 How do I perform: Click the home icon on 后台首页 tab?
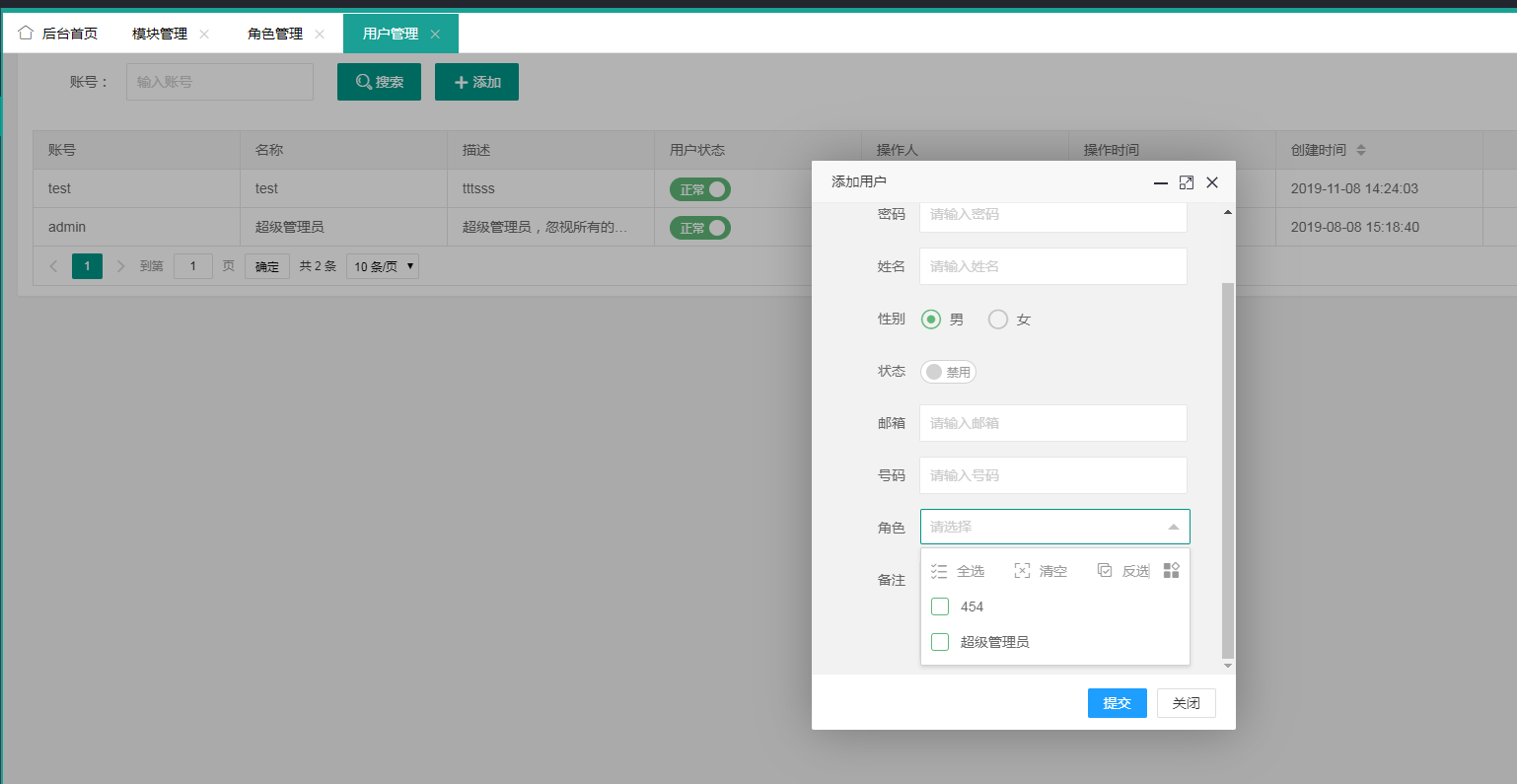tap(26, 33)
